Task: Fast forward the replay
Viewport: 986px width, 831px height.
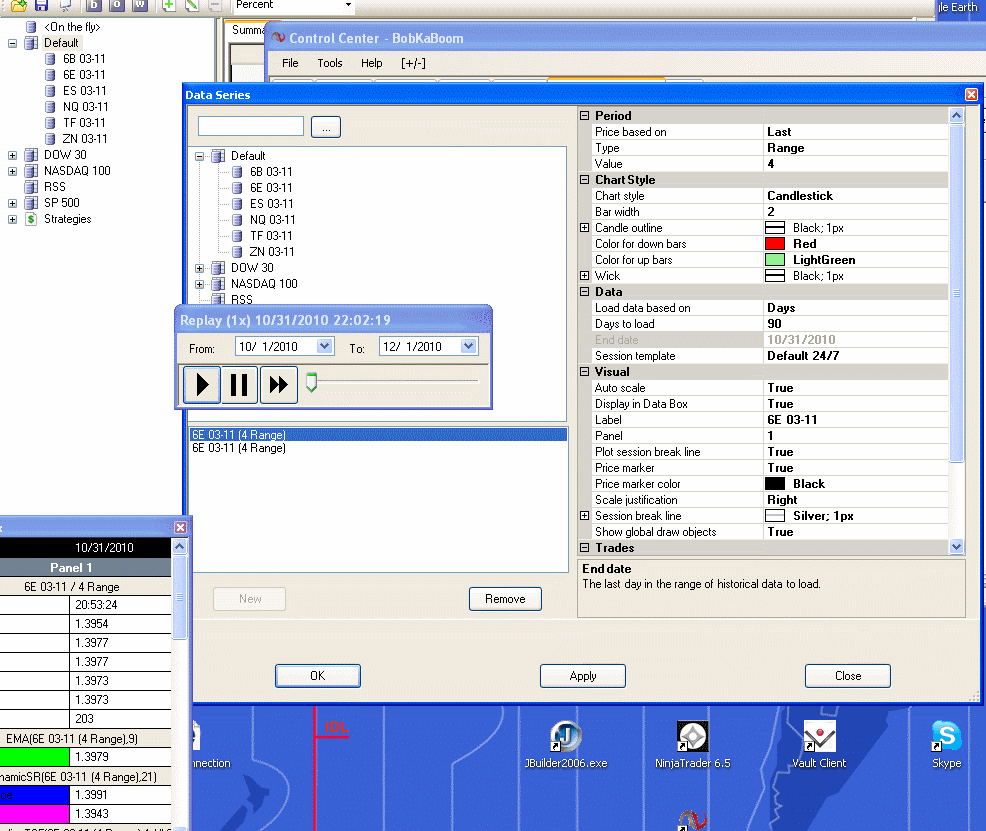Action: click(278, 384)
